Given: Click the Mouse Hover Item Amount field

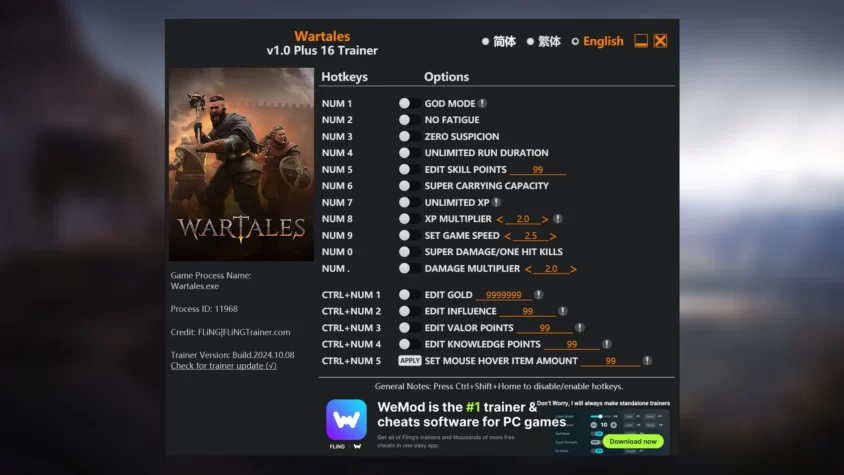Looking at the screenshot, I should click(x=610, y=361).
